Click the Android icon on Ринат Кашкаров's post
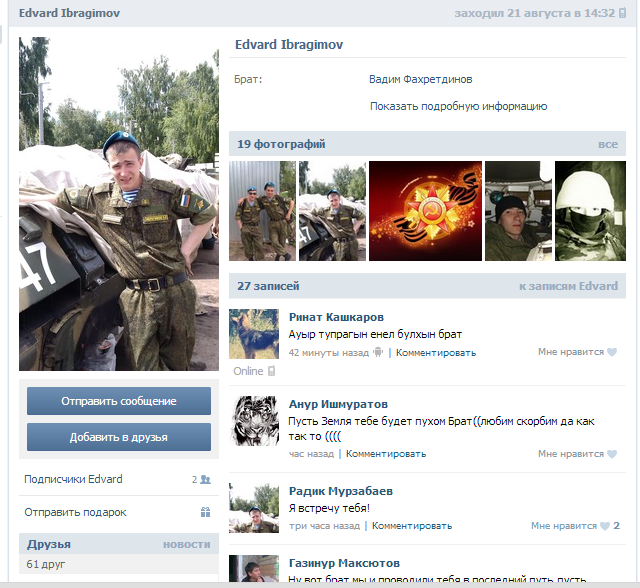640x588 pixels. point(378,352)
